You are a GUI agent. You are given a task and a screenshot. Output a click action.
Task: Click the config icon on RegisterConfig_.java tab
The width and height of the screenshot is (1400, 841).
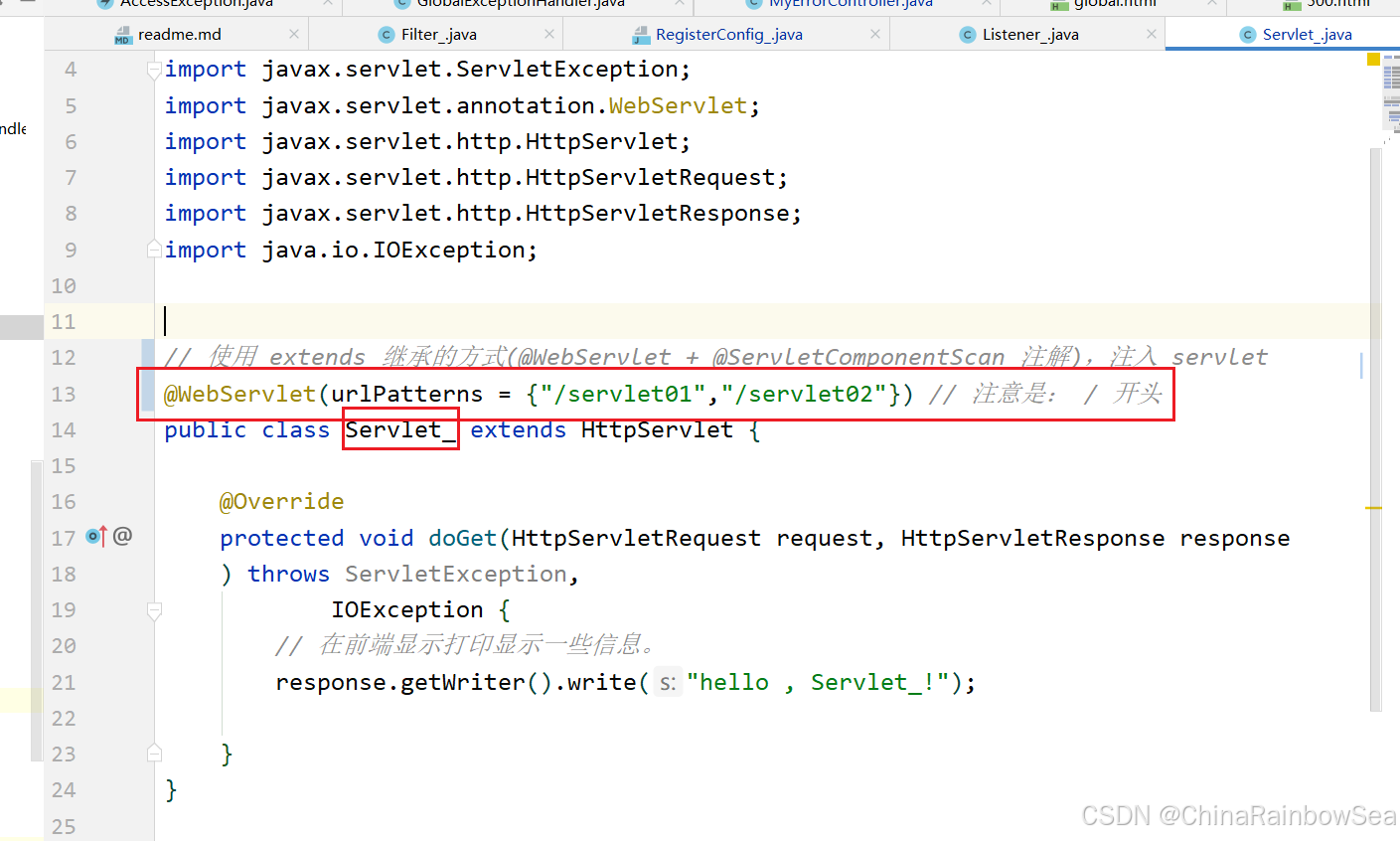[641, 33]
